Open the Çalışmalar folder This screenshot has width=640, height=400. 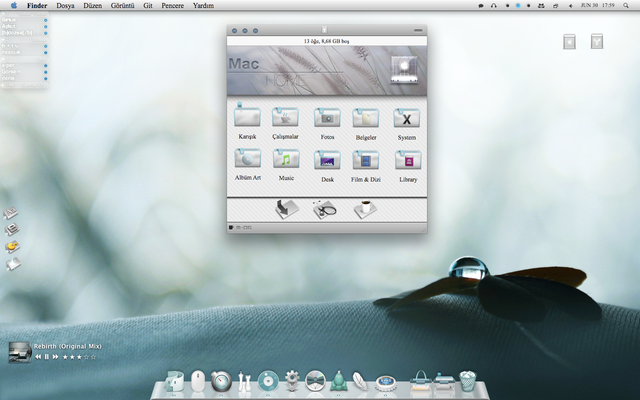click(x=285, y=118)
